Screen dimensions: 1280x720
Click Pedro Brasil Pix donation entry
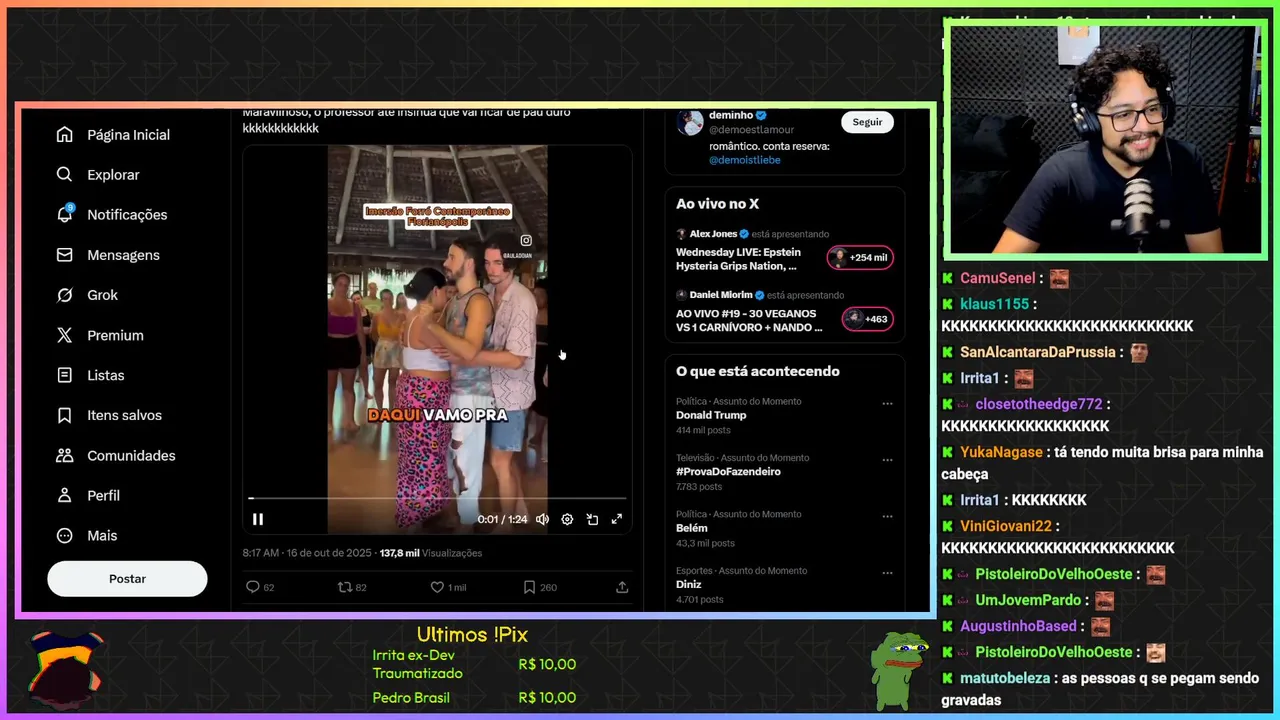click(x=474, y=698)
